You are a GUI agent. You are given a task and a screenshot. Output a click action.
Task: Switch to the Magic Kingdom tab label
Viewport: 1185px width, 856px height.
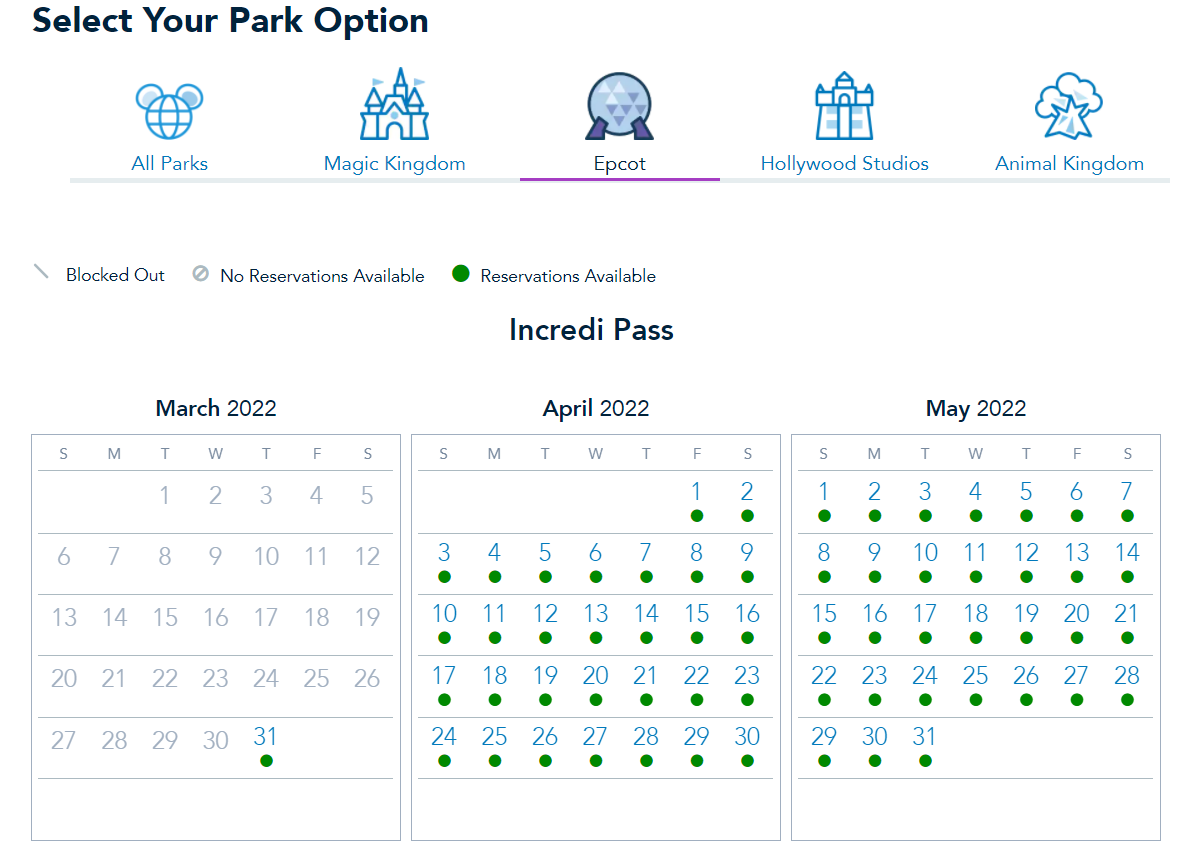394,164
